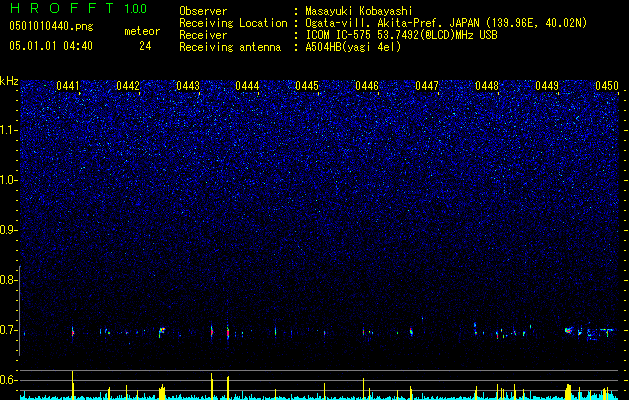Click the 'meteor' label
The width and height of the screenshot is (629, 400).
pos(142,31)
